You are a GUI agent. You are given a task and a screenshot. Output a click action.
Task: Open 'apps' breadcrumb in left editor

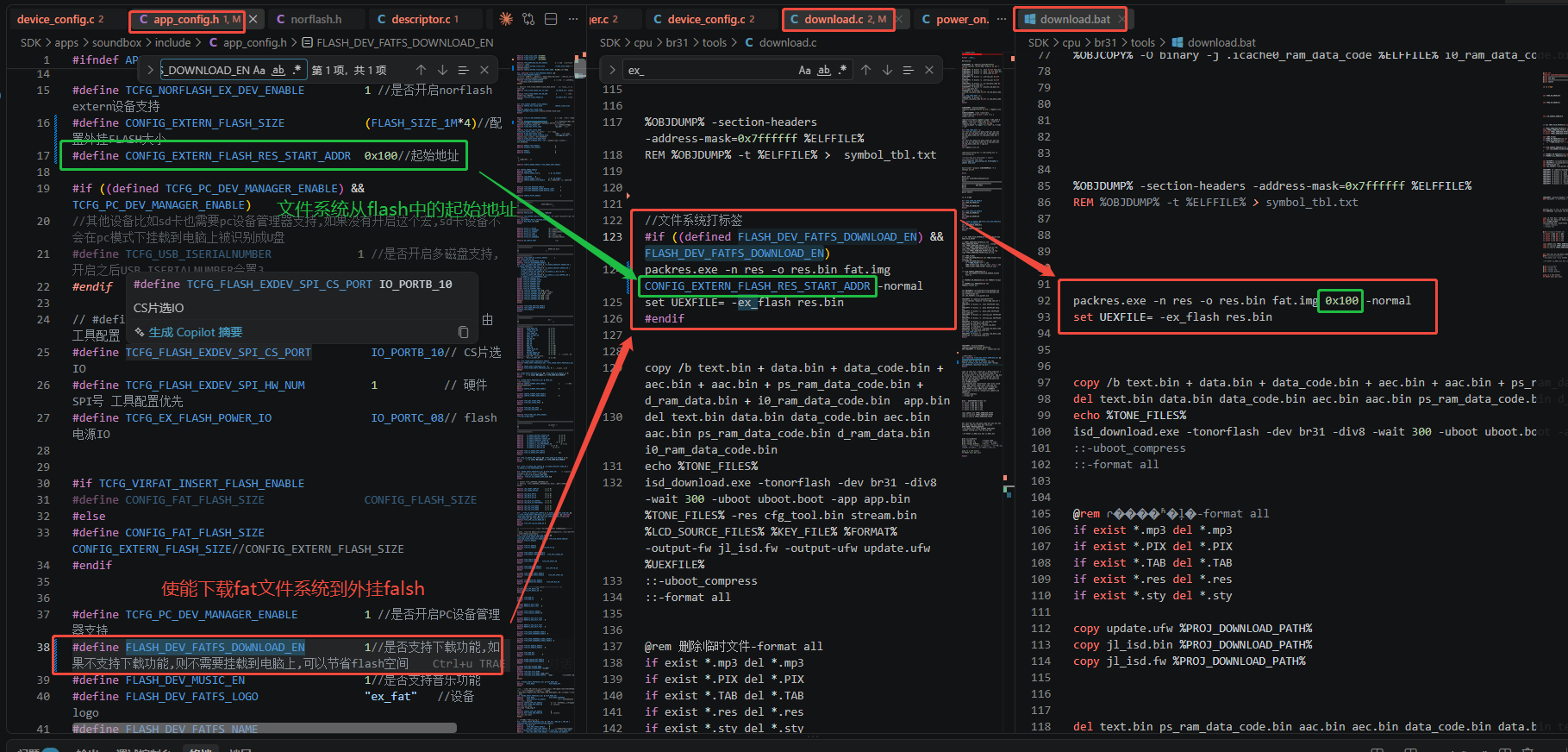pyautogui.click(x=66, y=42)
